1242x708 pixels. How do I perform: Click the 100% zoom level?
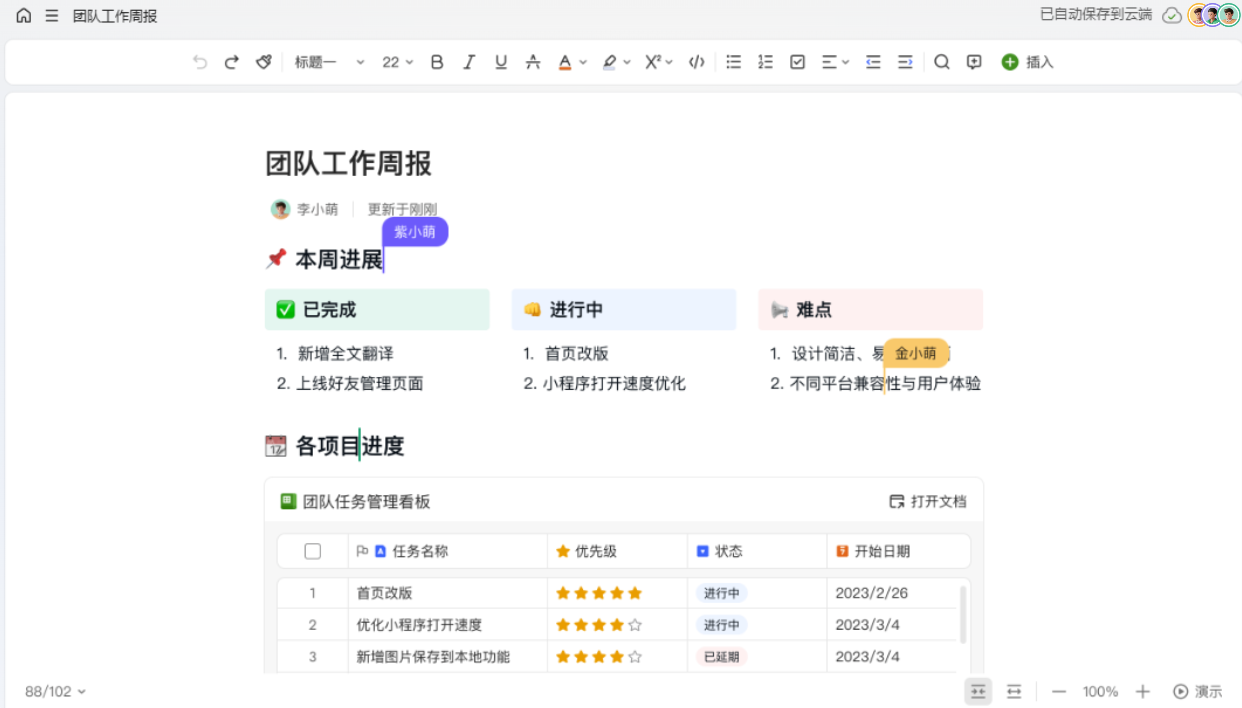(x=1100, y=691)
